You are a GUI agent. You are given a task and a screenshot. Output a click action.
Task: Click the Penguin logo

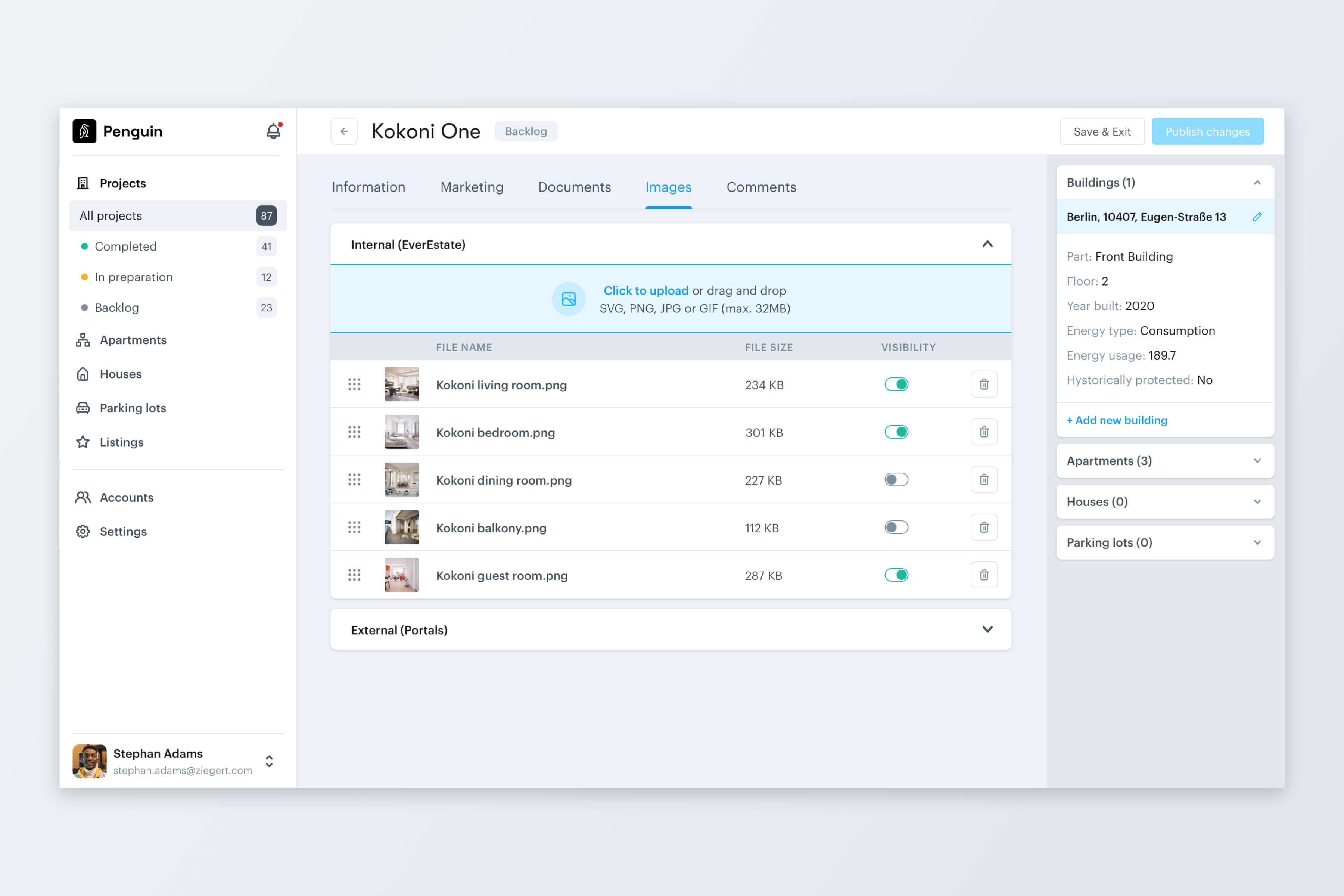coord(84,131)
